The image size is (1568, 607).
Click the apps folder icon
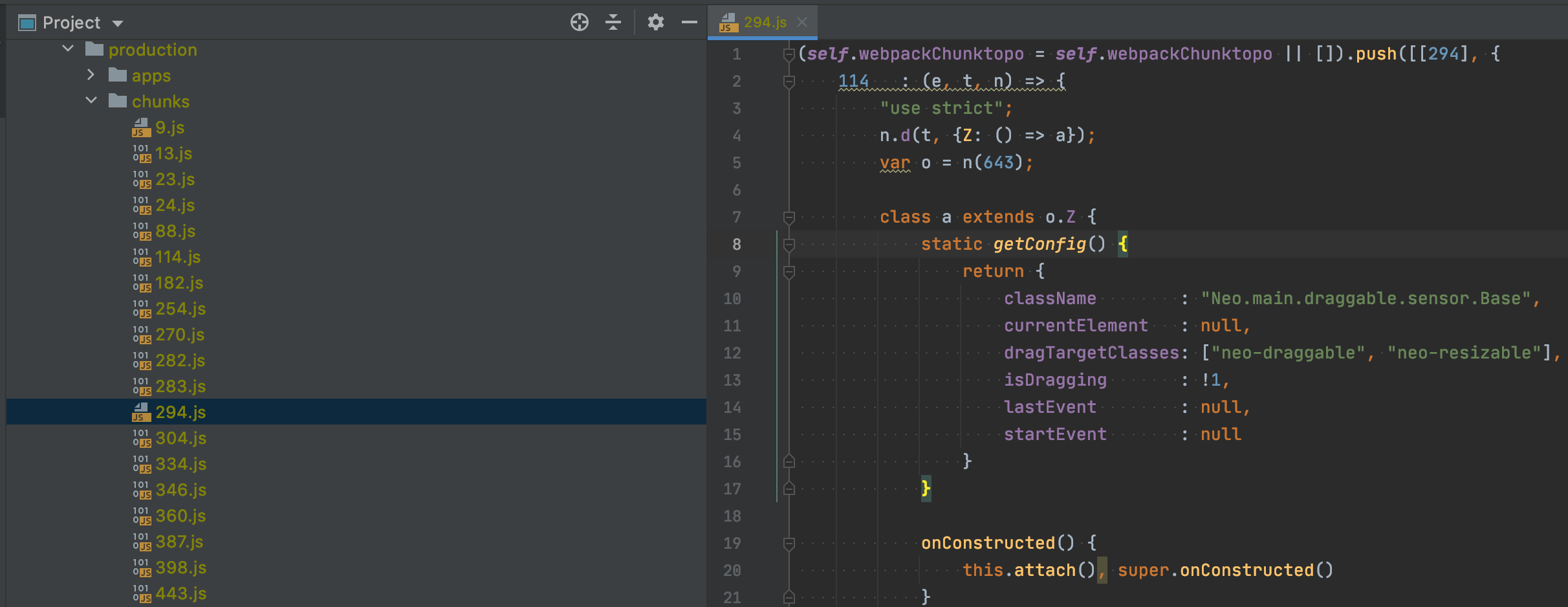click(118, 75)
